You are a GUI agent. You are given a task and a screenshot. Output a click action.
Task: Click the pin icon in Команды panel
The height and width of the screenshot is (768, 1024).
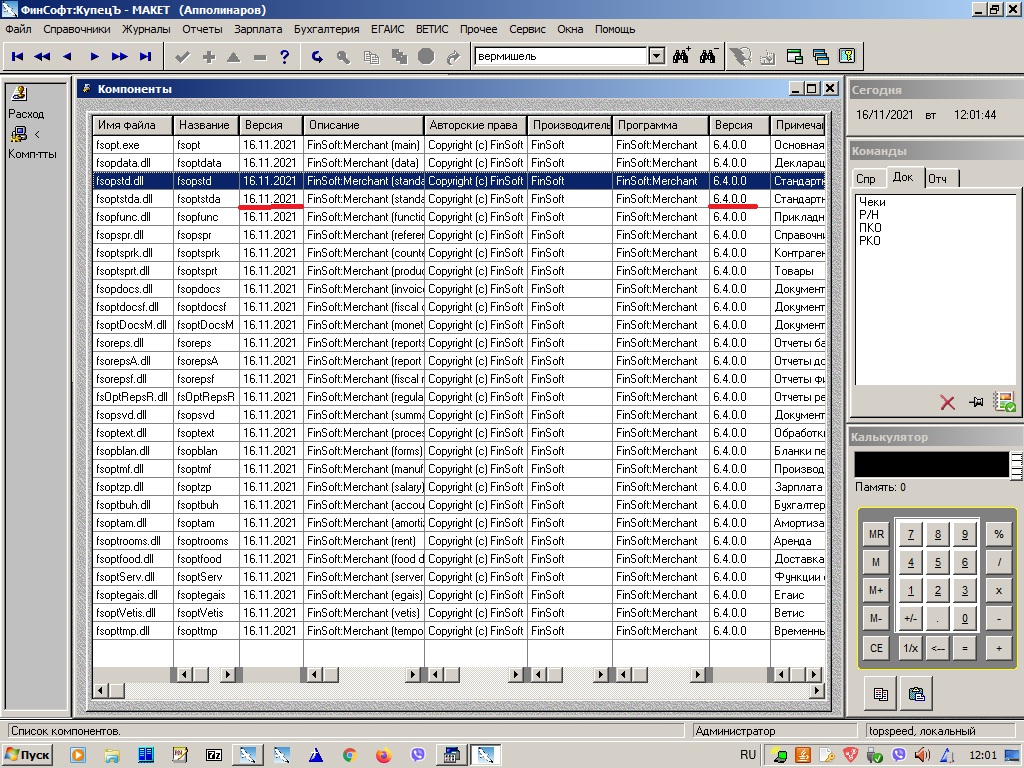click(976, 403)
